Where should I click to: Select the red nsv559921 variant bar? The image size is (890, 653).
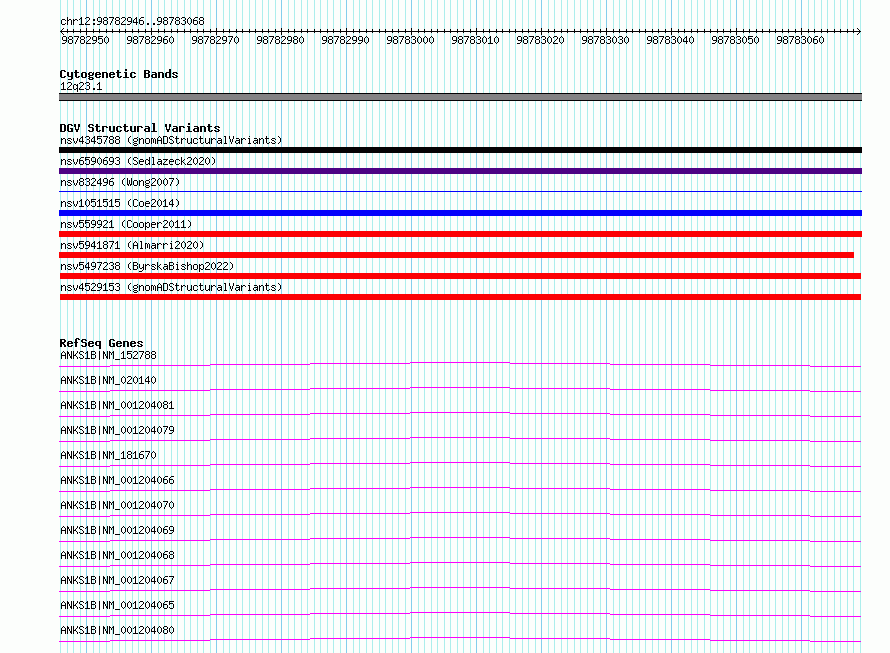point(460,234)
